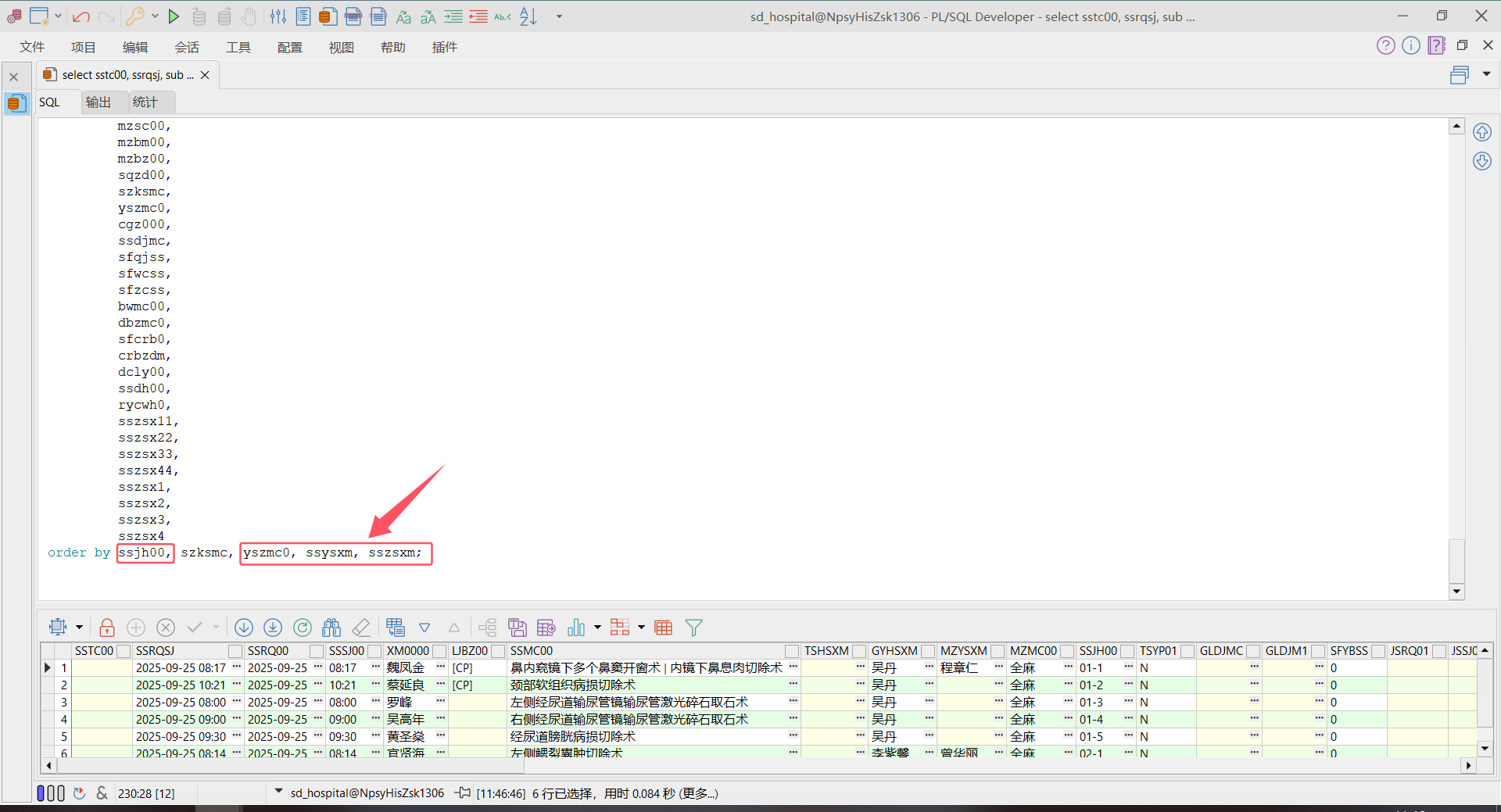Click the sd_hospital@NpsyHisZsk1306 status bar text
This screenshot has width=1501, height=812.
tap(367, 793)
